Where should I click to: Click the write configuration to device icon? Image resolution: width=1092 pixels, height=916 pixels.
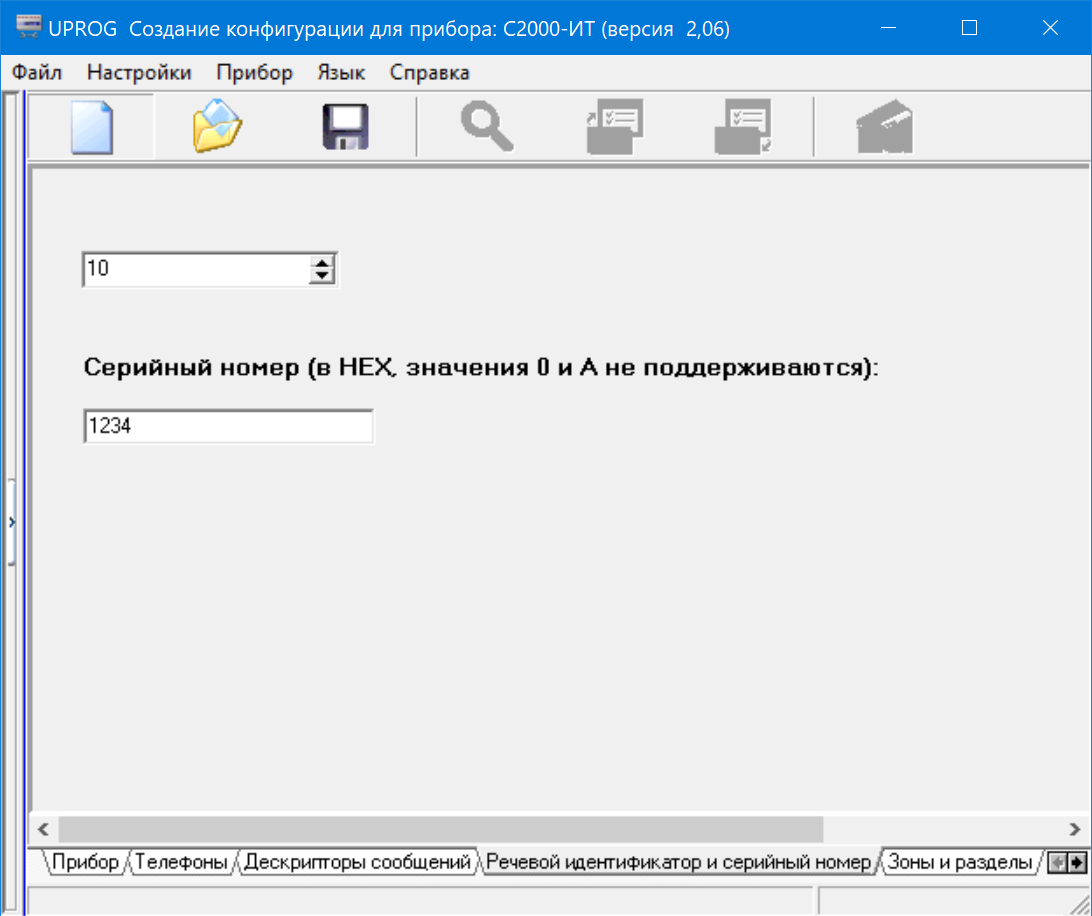(x=743, y=126)
